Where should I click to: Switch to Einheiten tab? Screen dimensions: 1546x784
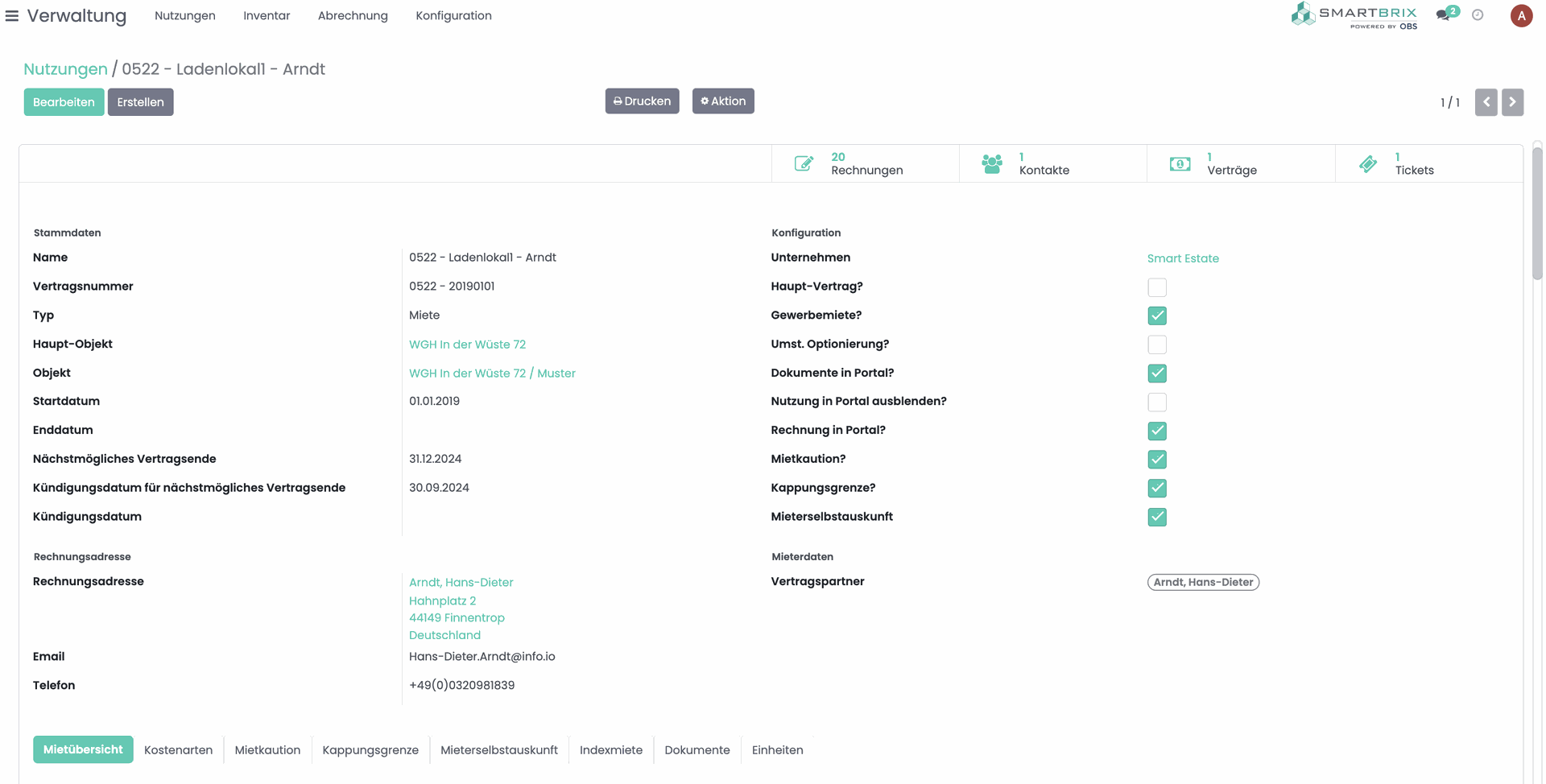[x=778, y=750]
